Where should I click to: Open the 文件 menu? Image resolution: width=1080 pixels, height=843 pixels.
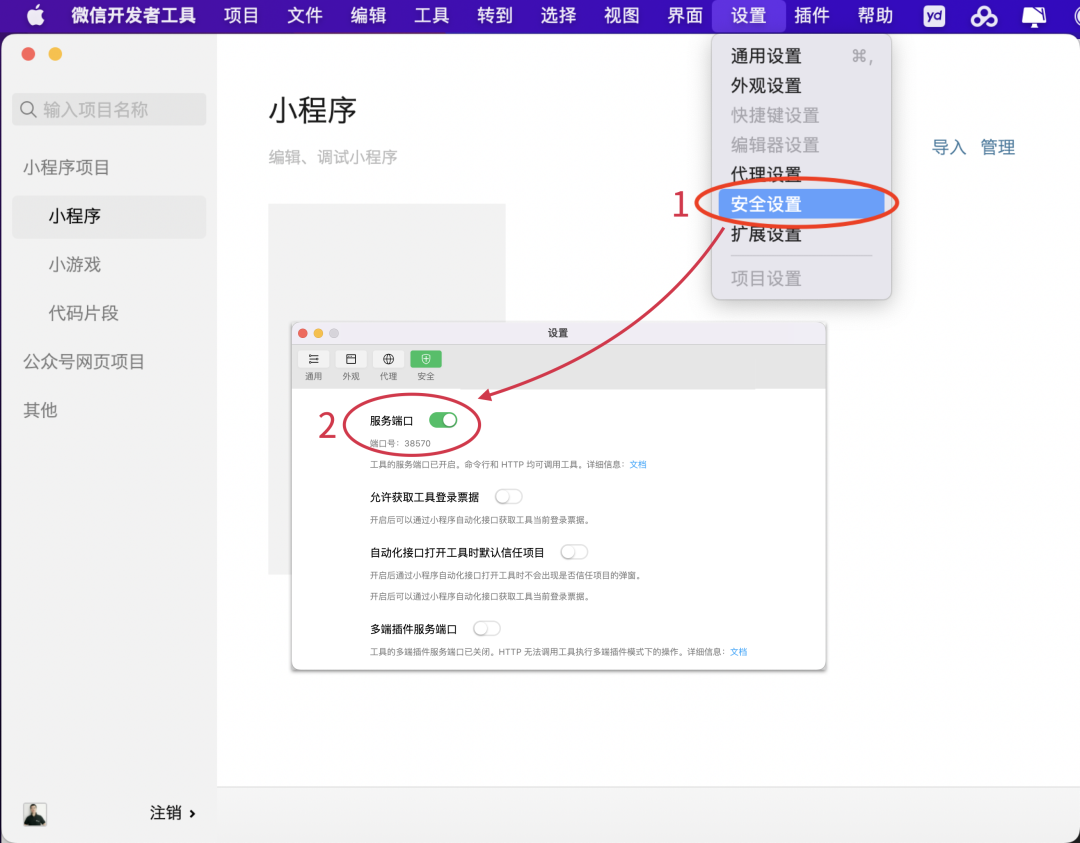point(304,15)
